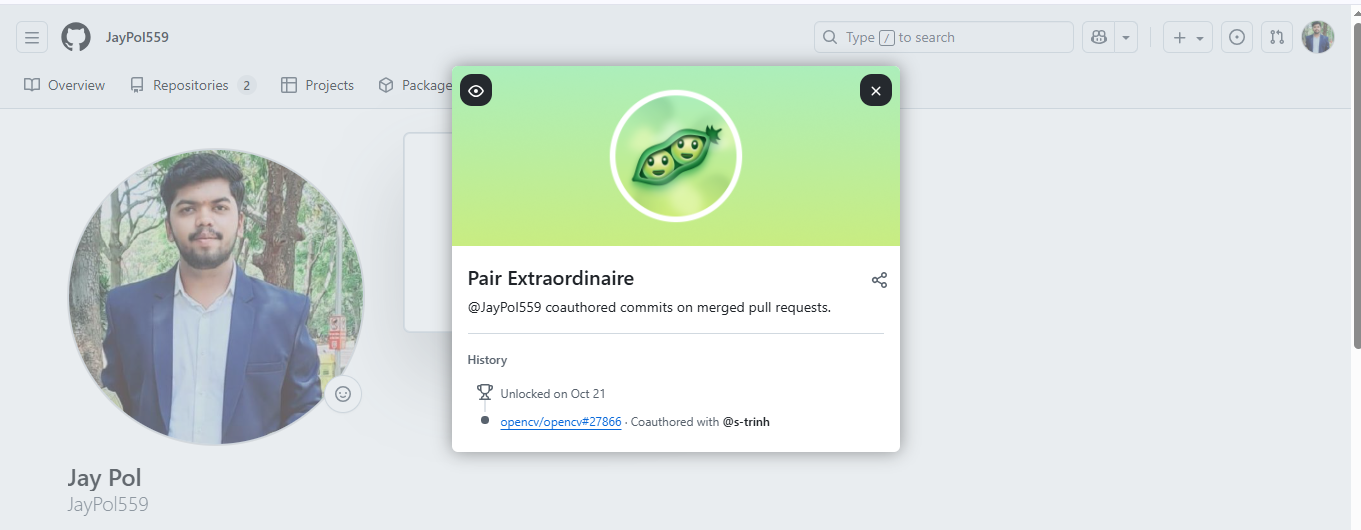Open Copilot chat icon
Screen dimensions: 1361x530
point(1099,37)
